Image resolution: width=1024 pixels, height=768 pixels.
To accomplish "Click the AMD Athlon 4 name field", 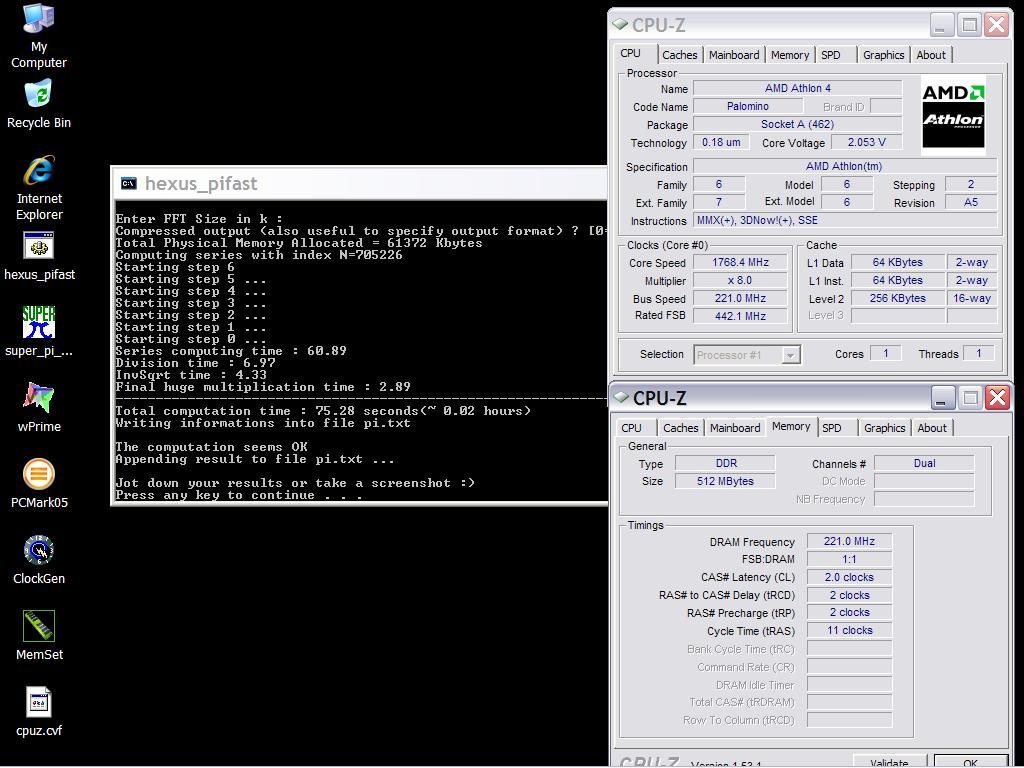I will (x=797, y=88).
